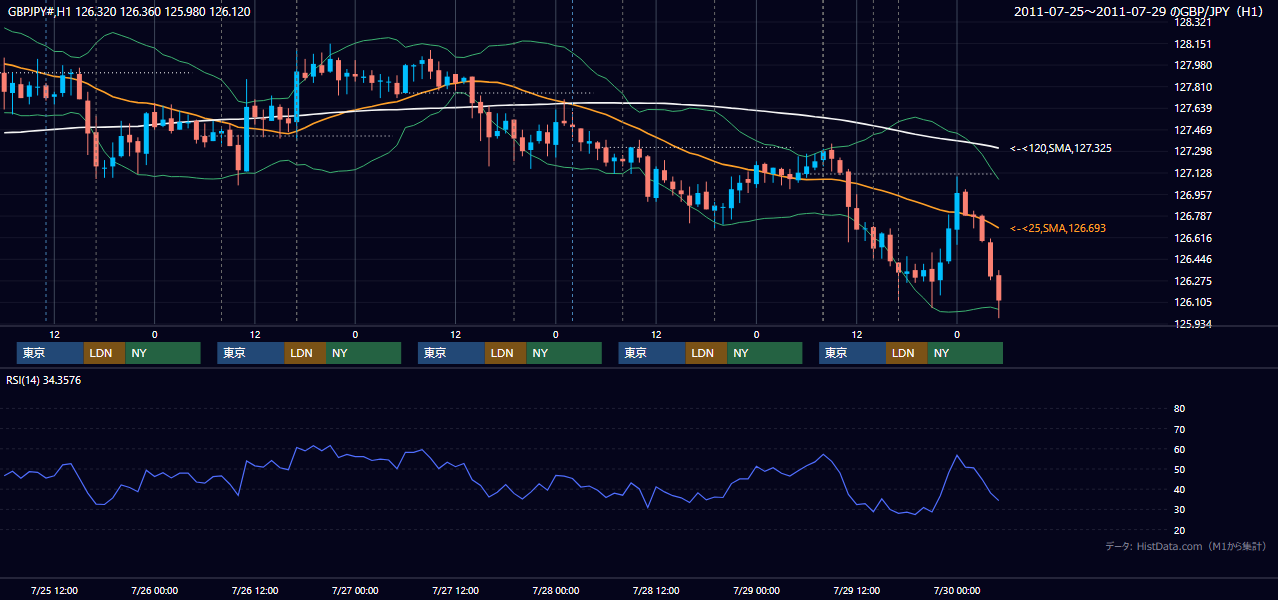Select RSI level 60 on scale
This screenshot has height=600, width=1278.
(x=1179, y=449)
